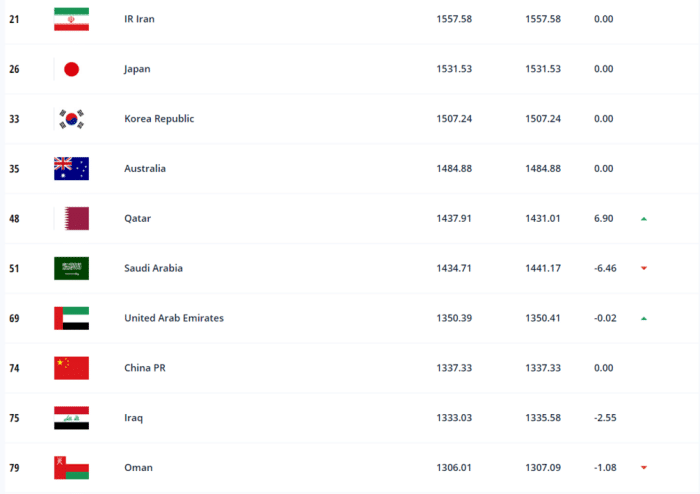Click the IR Iran flag icon
Viewport: 700px width, 494px height.
coord(71,19)
